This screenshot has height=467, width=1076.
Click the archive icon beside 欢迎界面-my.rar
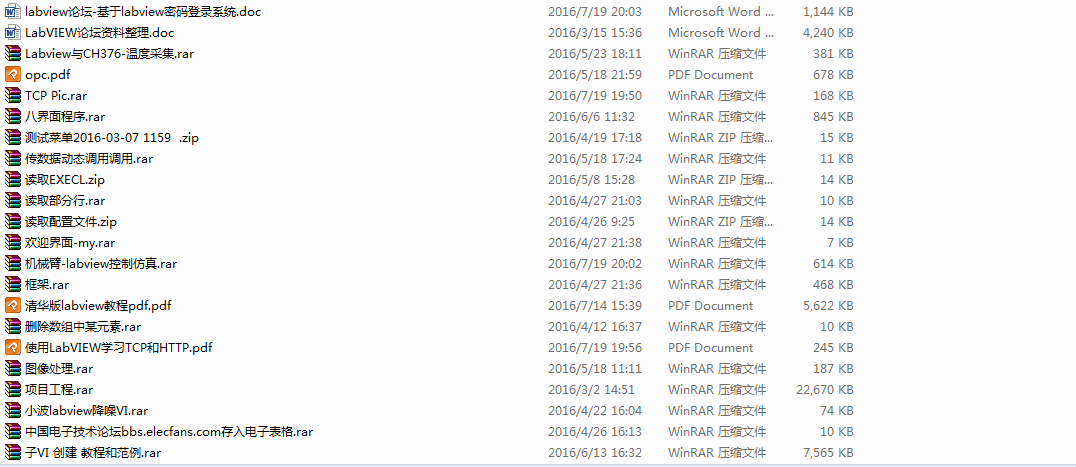(x=13, y=243)
